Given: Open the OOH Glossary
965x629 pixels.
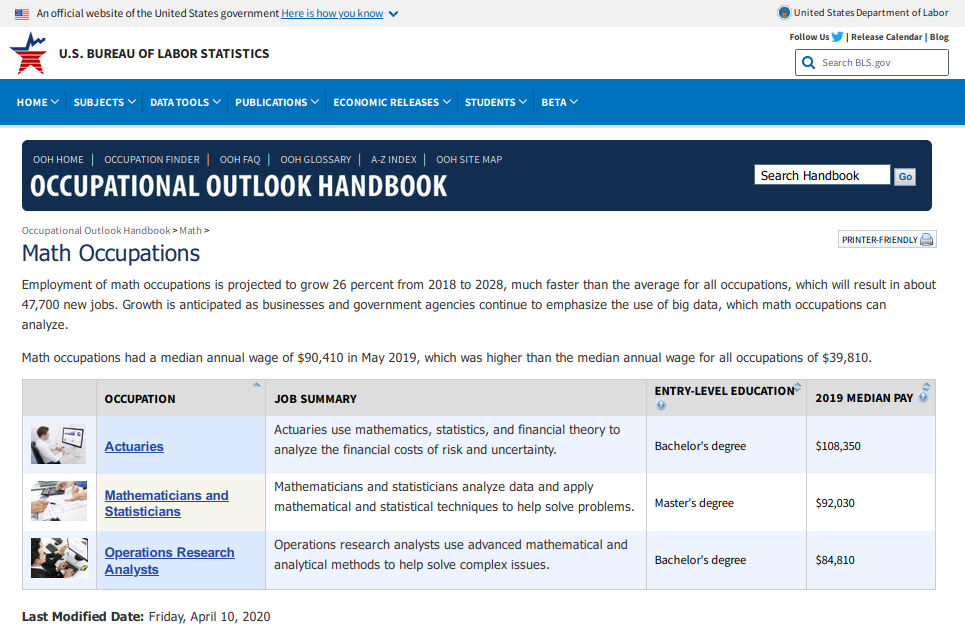Looking at the screenshot, I should coord(316,159).
